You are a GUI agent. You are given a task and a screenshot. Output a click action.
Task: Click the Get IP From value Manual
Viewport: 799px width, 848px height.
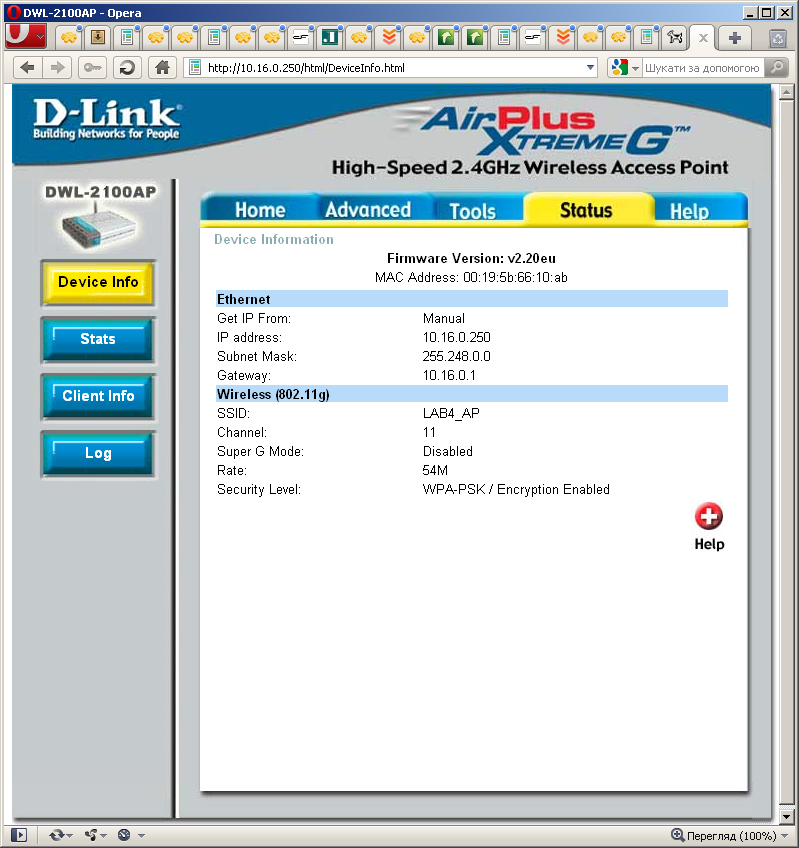(x=444, y=319)
